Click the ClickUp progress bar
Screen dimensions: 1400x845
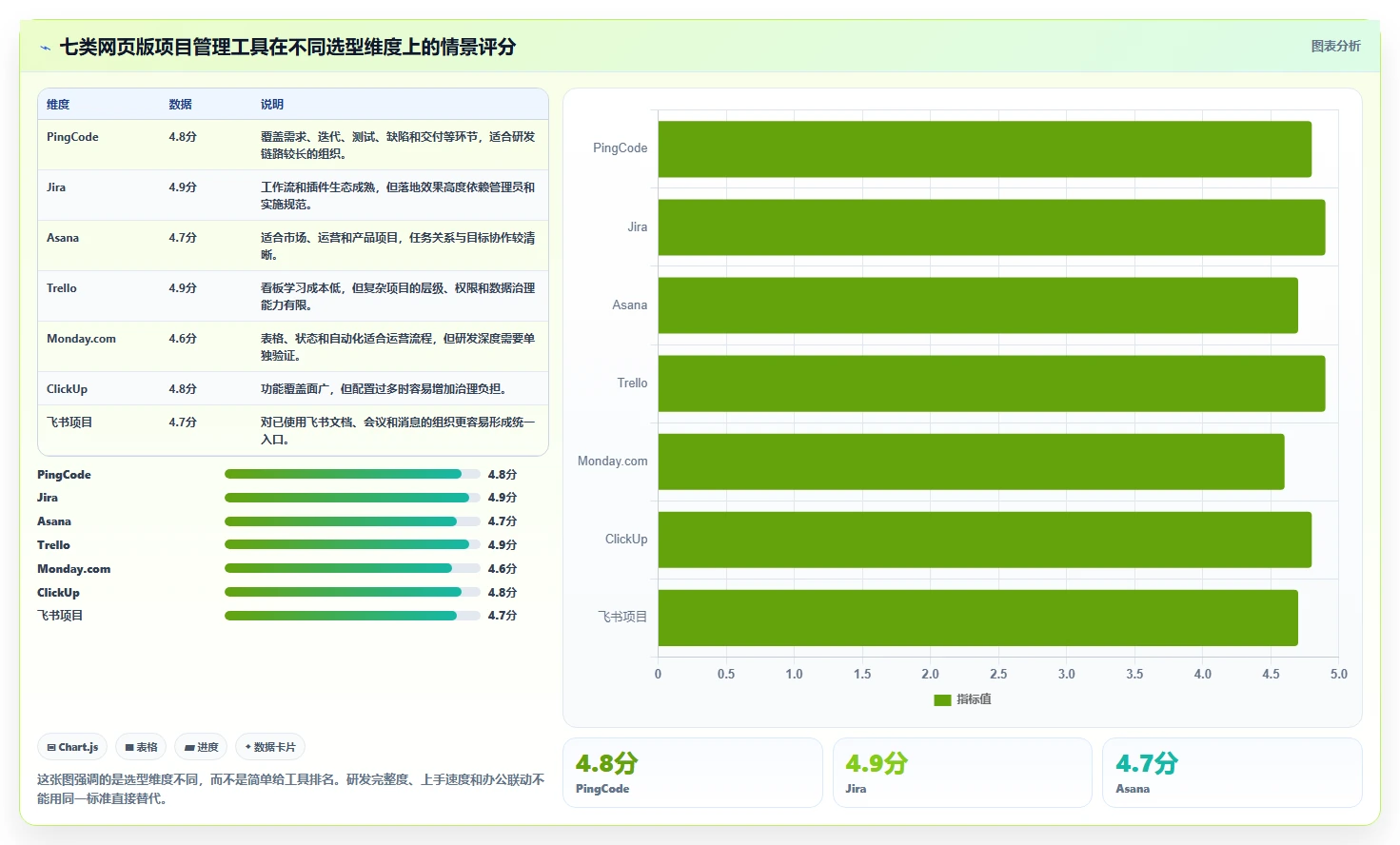(x=352, y=592)
